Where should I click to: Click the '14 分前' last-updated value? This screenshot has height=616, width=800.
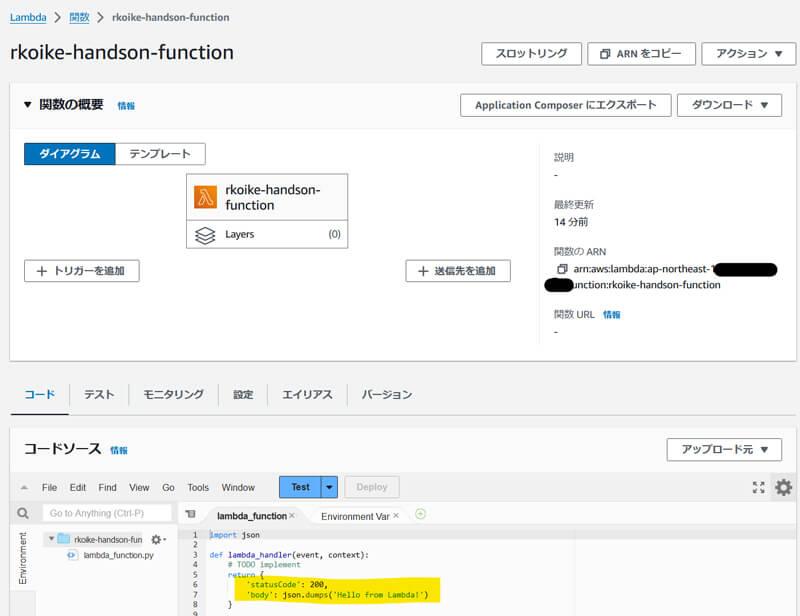571,222
